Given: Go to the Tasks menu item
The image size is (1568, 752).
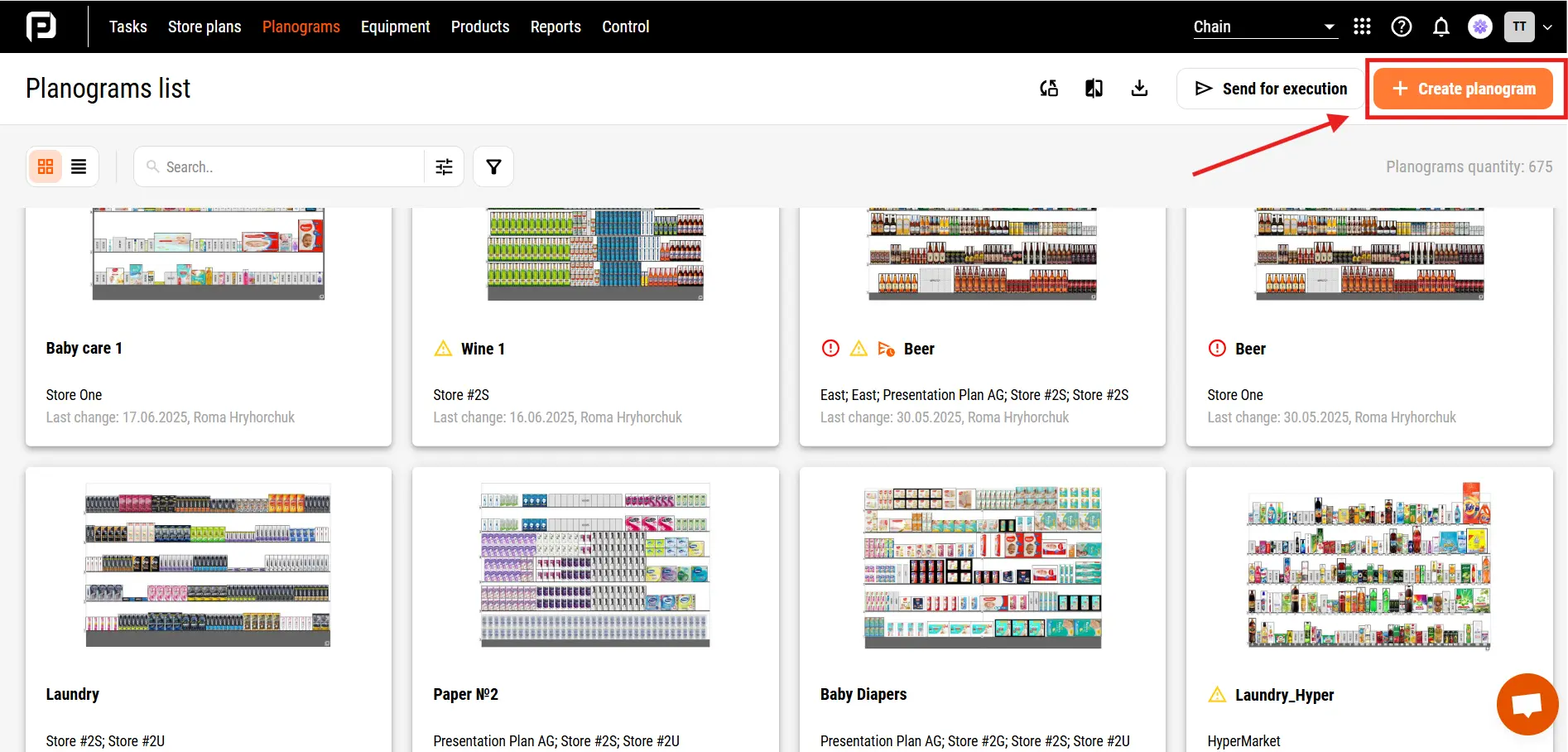Looking at the screenshot, I should pos(127,26).
